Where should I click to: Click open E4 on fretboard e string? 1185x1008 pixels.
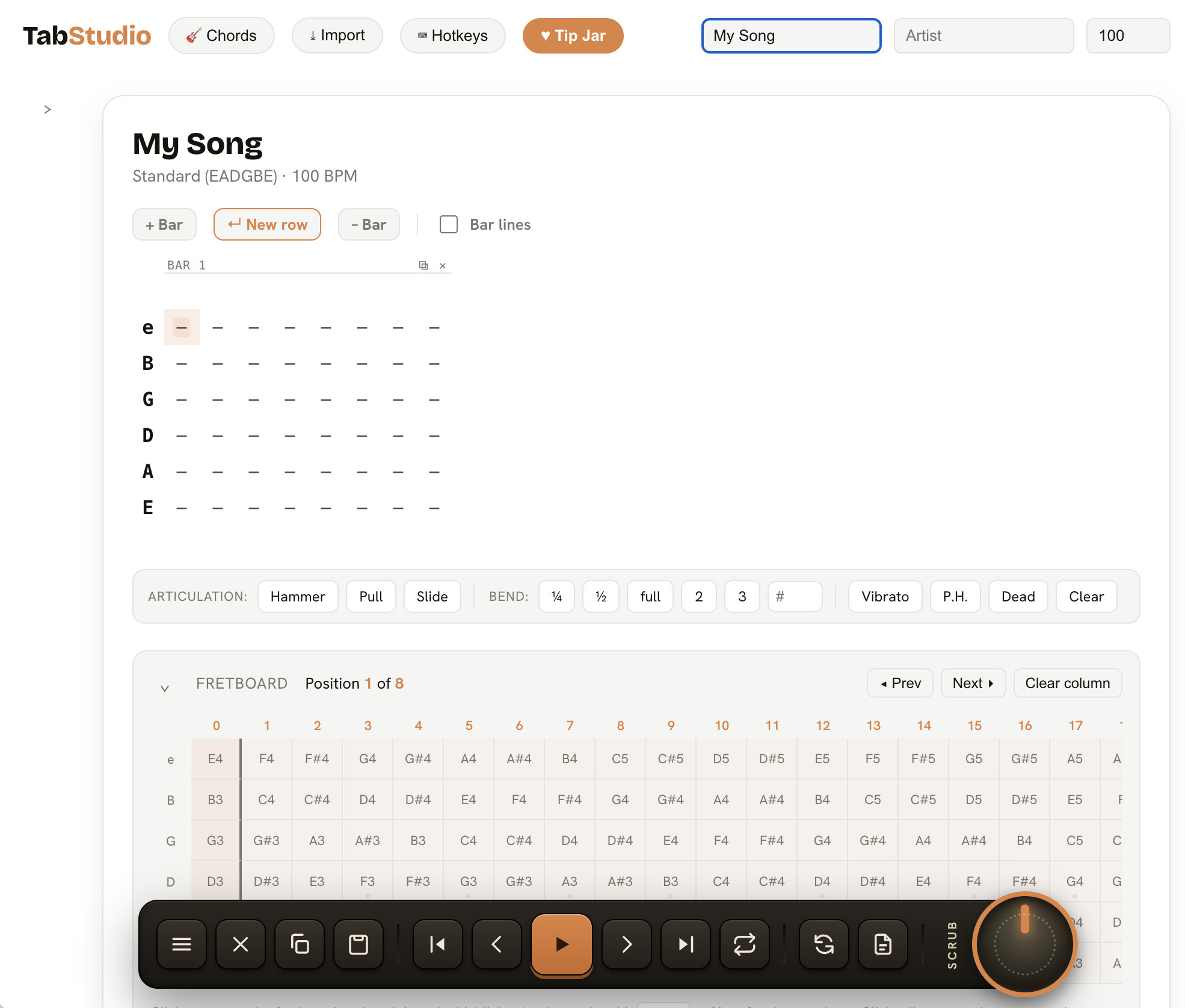pos(215,758)
